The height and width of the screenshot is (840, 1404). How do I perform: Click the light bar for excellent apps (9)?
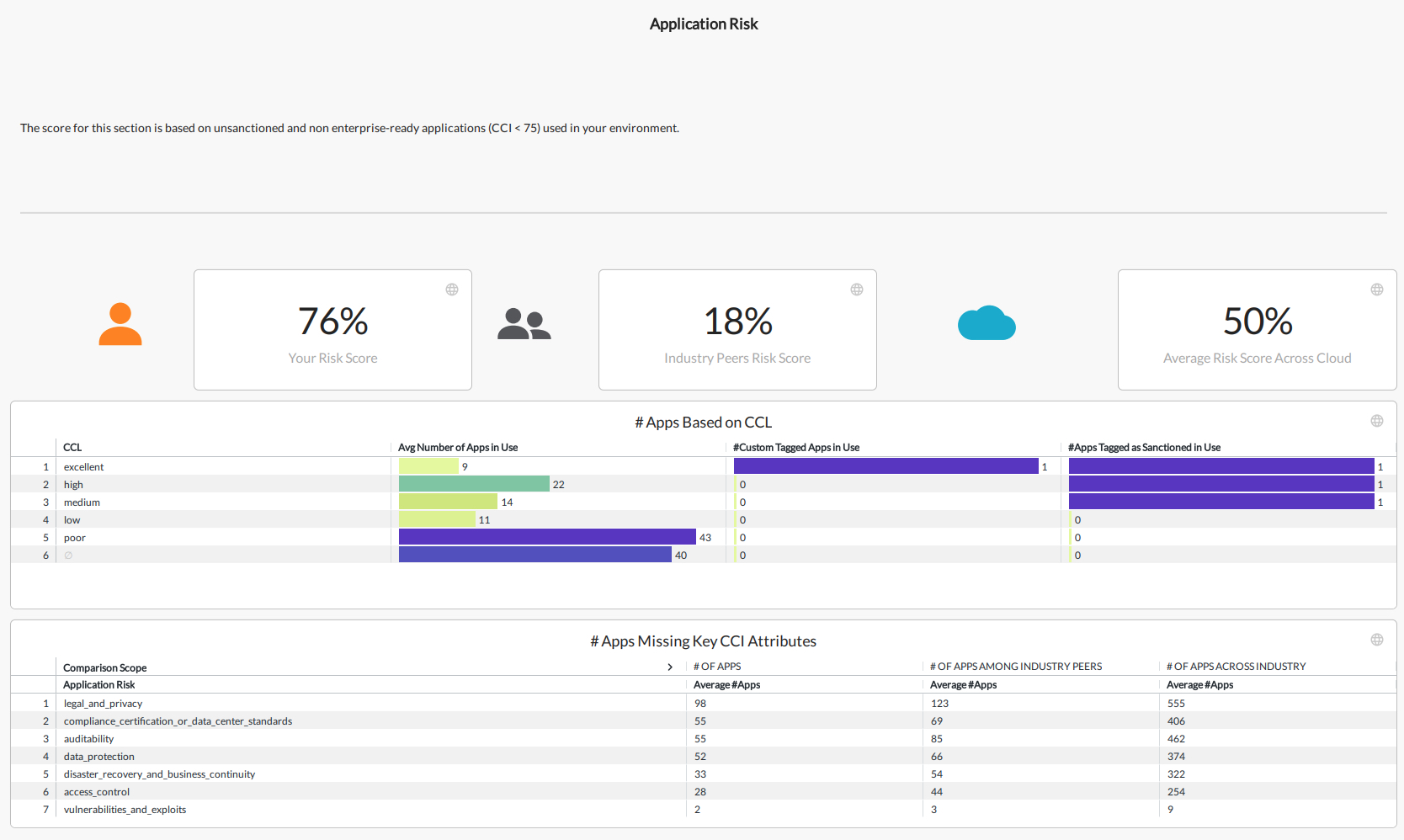428,466
